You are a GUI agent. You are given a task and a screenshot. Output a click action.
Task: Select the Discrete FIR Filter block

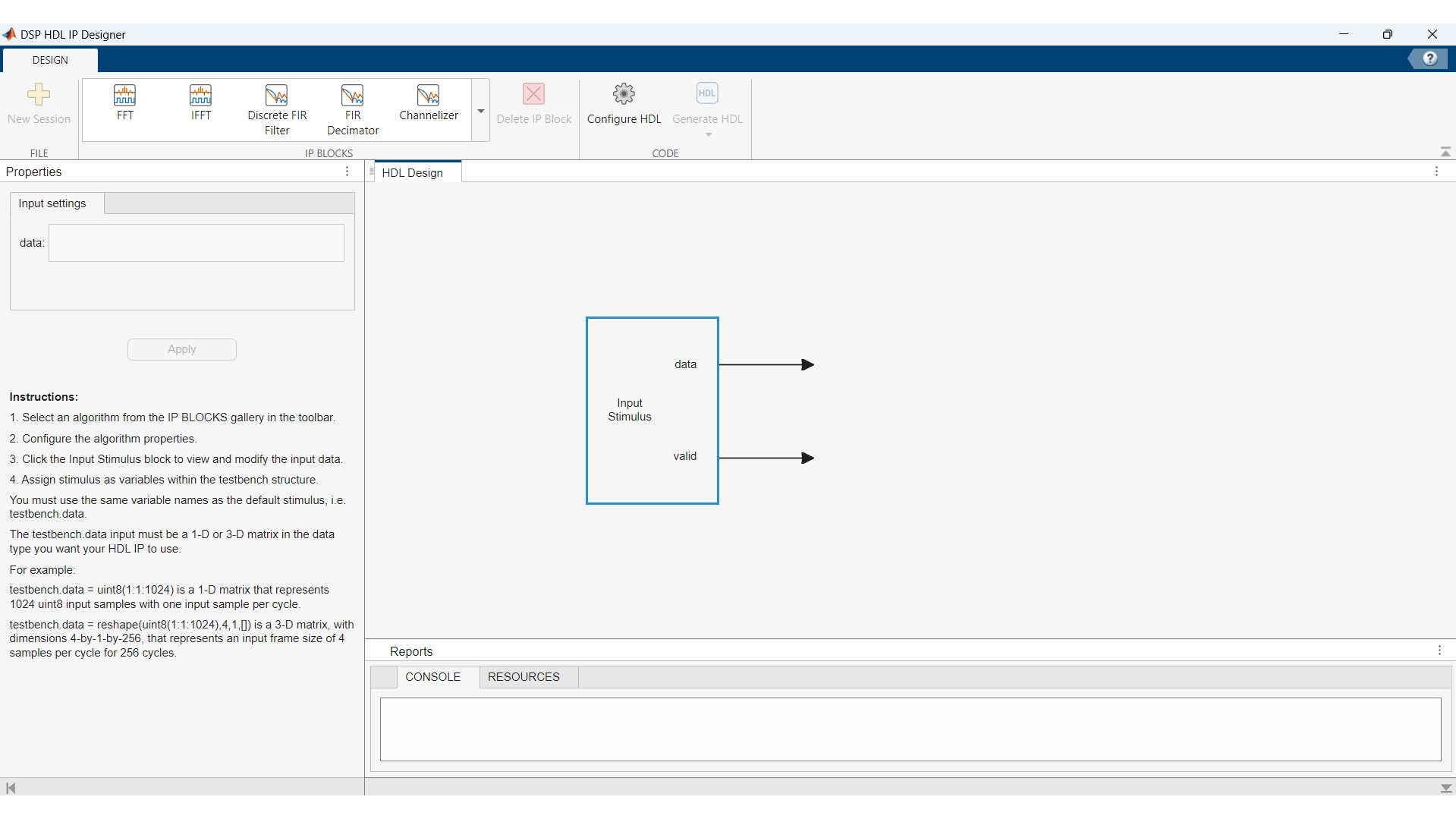(277, 109)
